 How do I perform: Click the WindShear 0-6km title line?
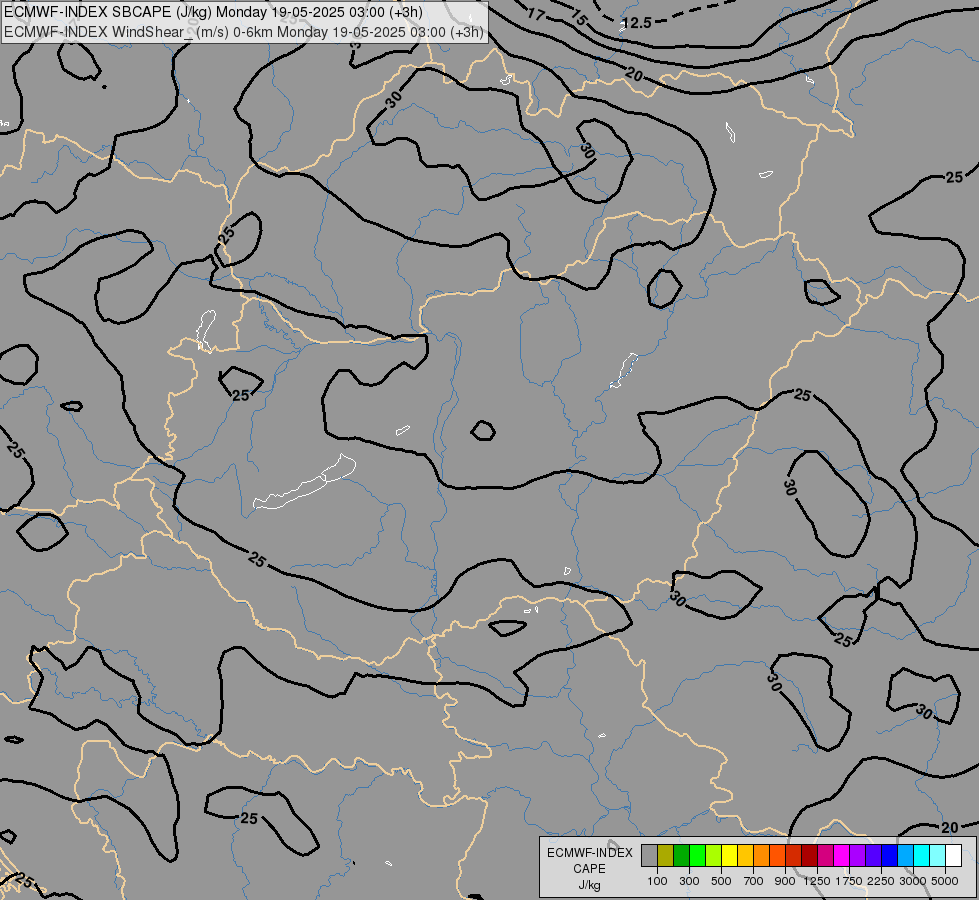click(244, 32)
